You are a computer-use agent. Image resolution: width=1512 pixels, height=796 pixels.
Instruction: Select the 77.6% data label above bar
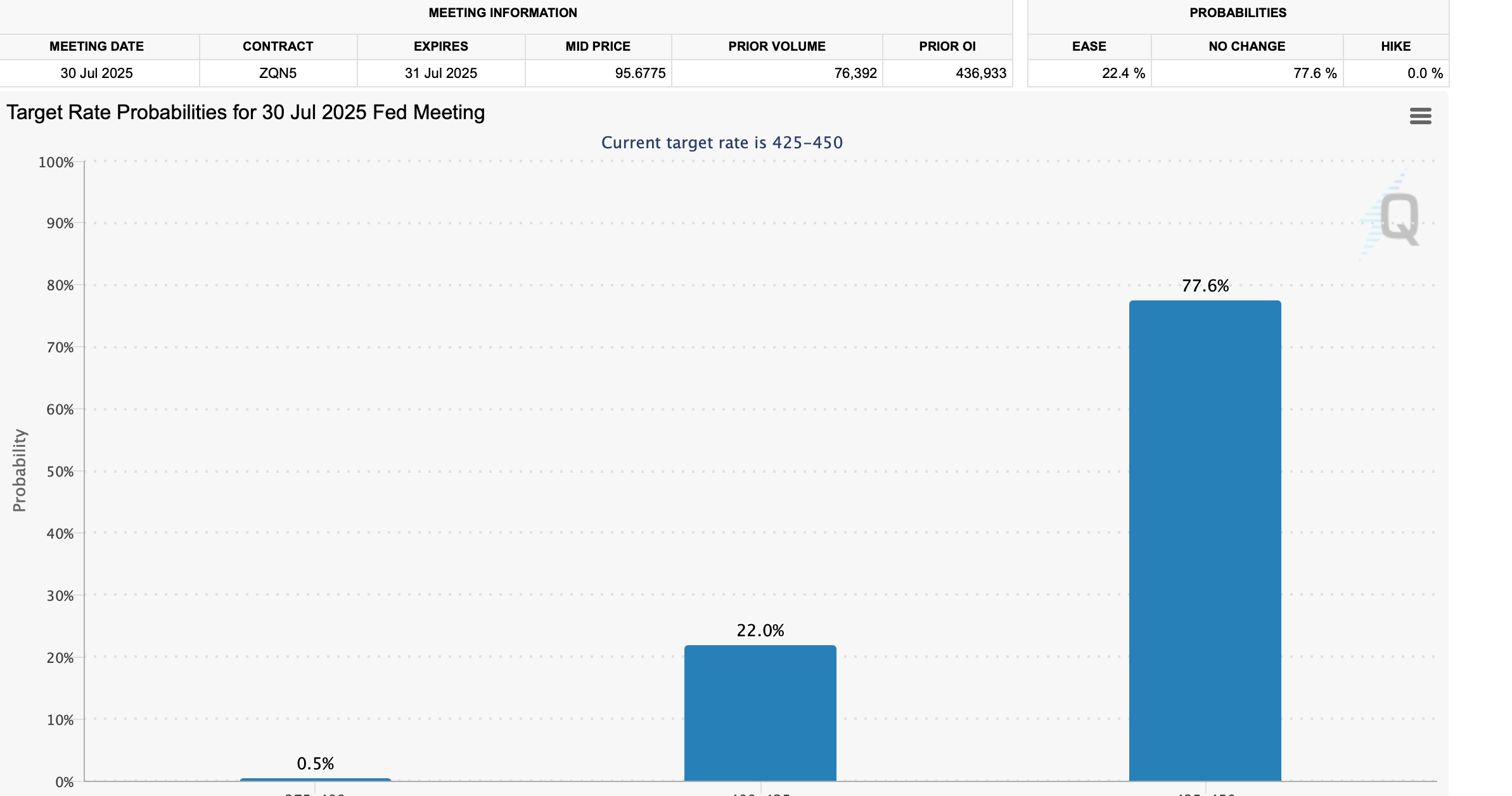1205,286
